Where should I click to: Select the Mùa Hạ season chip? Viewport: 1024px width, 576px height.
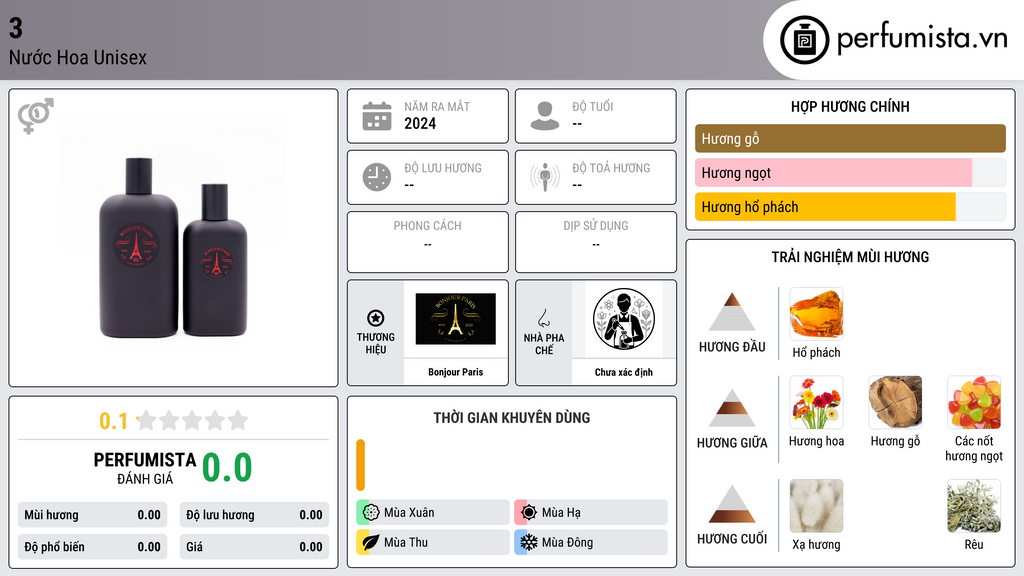[591, 513]
